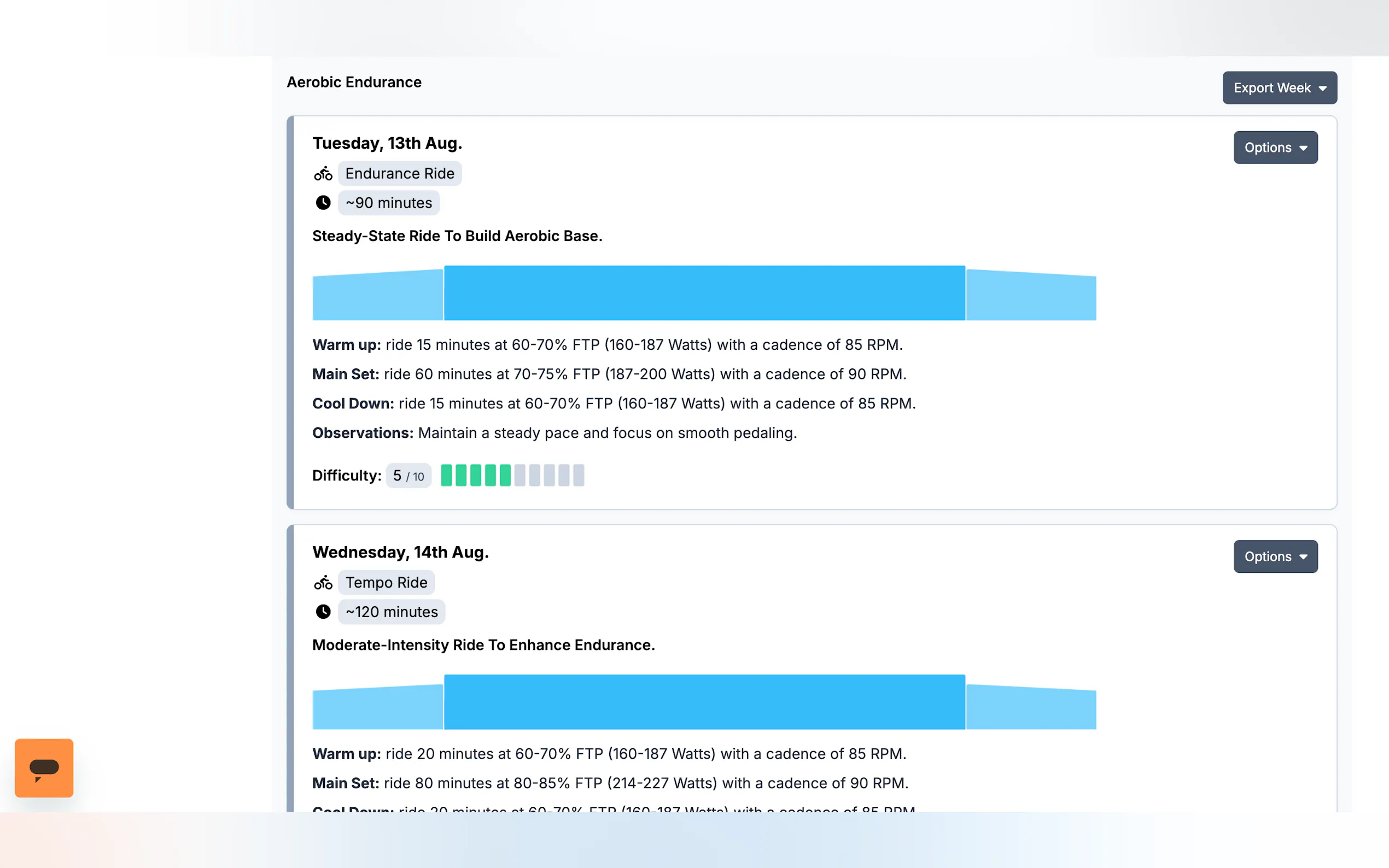Image resolution: width=1389 pixels, height=868 pixels.
Task: Click the bike icon beside Endurance Ride
Action: coord(323,173)
